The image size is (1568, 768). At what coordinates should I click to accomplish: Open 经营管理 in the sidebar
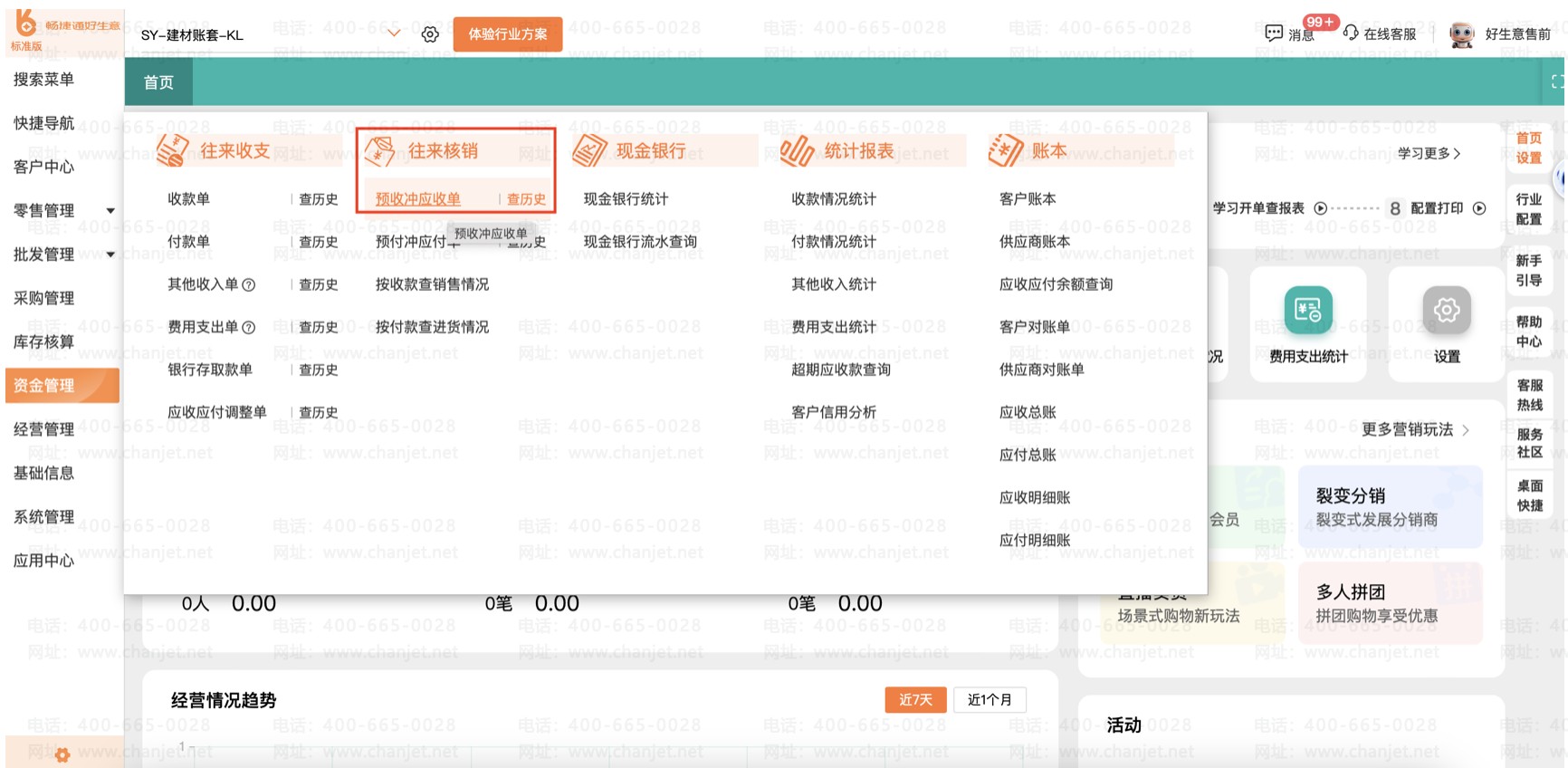click(43, 429)
